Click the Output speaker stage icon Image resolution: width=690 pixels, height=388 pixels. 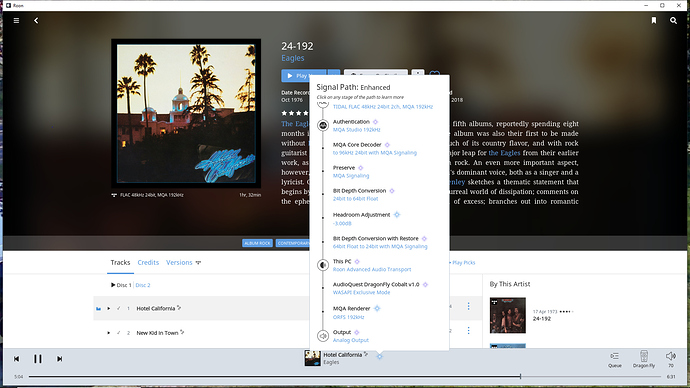pos(323,336)
